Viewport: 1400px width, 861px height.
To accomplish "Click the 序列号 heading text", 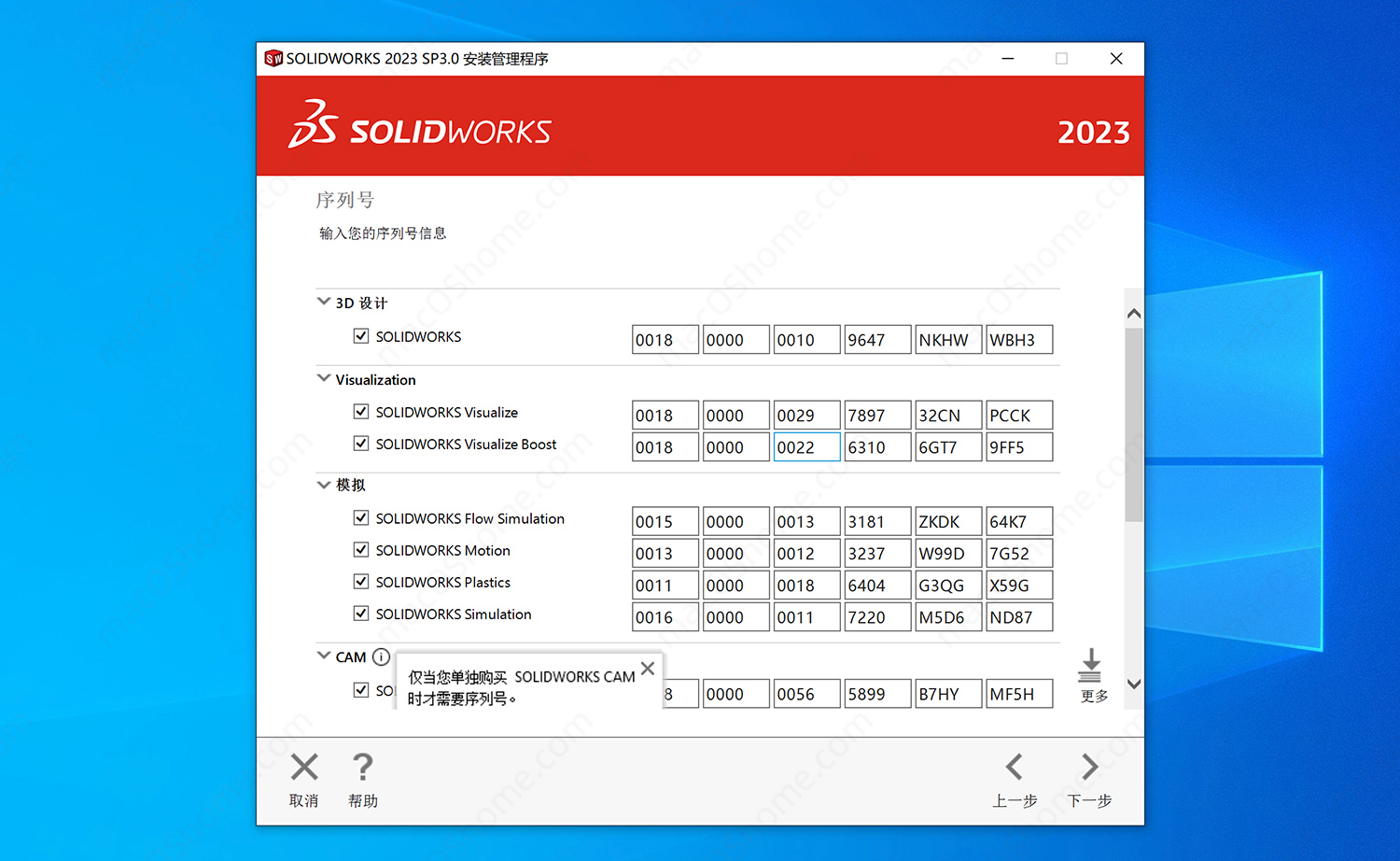I will click(x=345, y=200).
